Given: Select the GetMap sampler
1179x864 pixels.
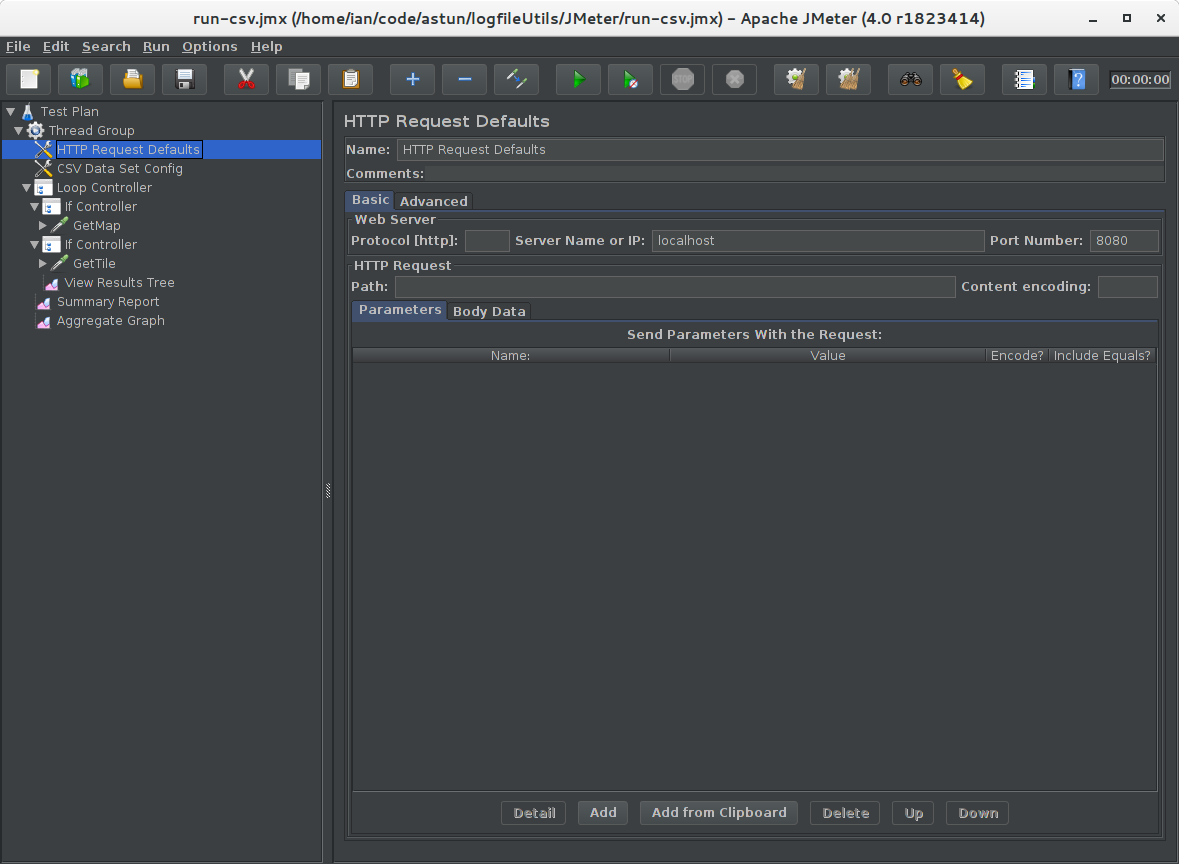Looking at the screenshot, I should click(96, 225).
